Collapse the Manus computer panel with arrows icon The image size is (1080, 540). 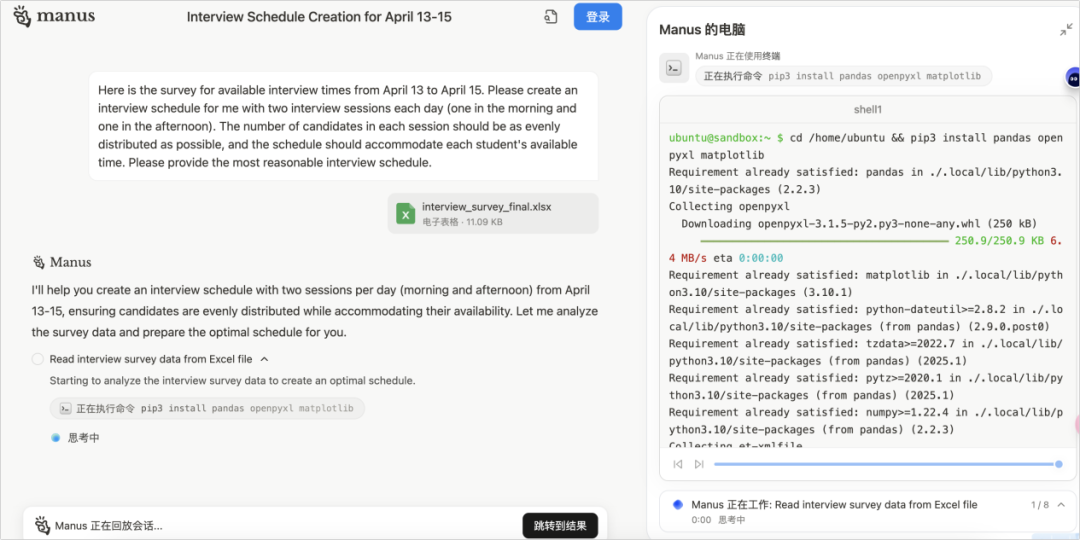(1066, 30)
